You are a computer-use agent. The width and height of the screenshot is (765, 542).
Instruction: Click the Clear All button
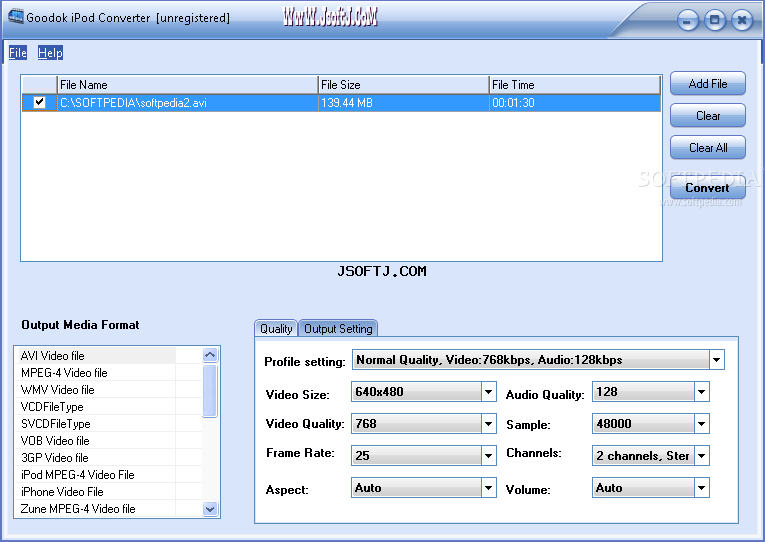(x=707, y=148)
